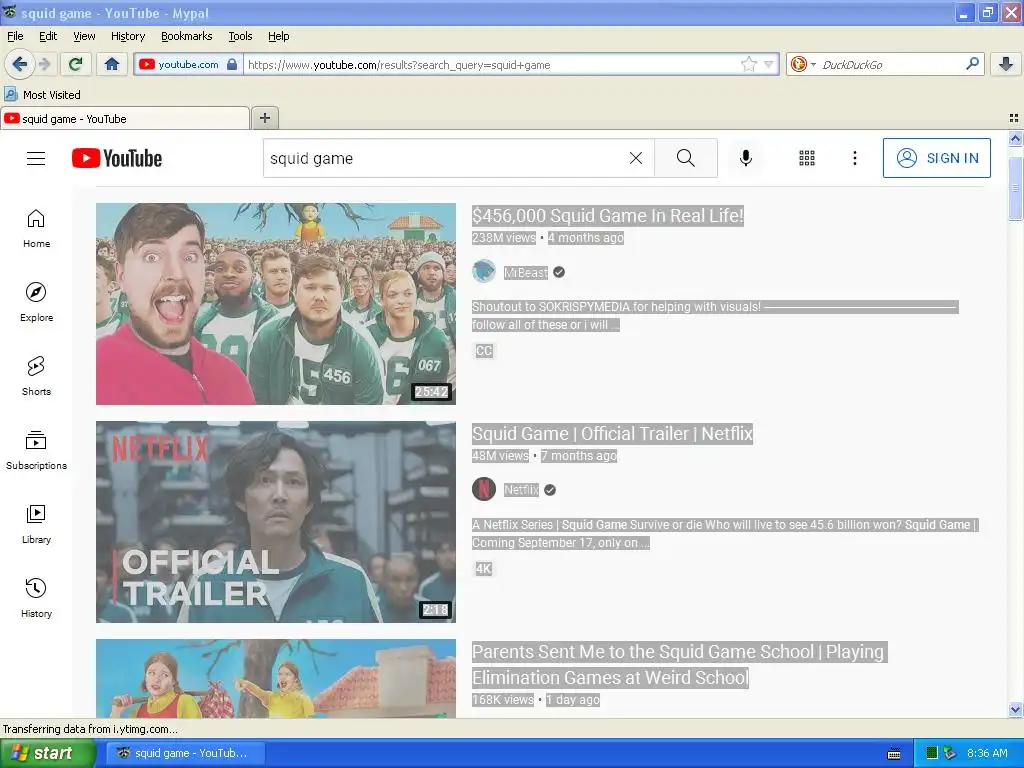Screen dimensions: 1024x768
Task: Go forward with browser forward arrow
Action: [44, 64]
